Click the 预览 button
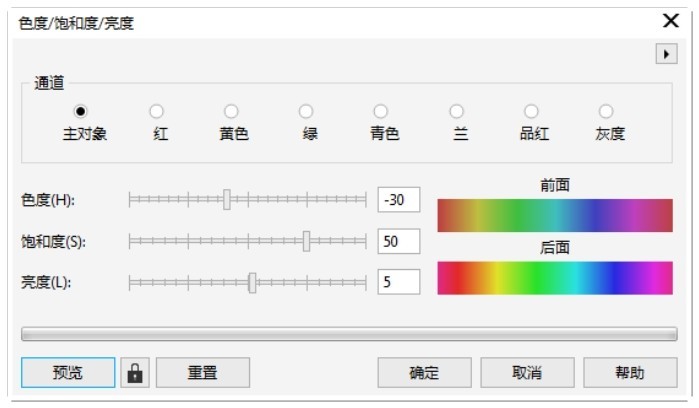699x408 pixels. [x=68, y=372]
